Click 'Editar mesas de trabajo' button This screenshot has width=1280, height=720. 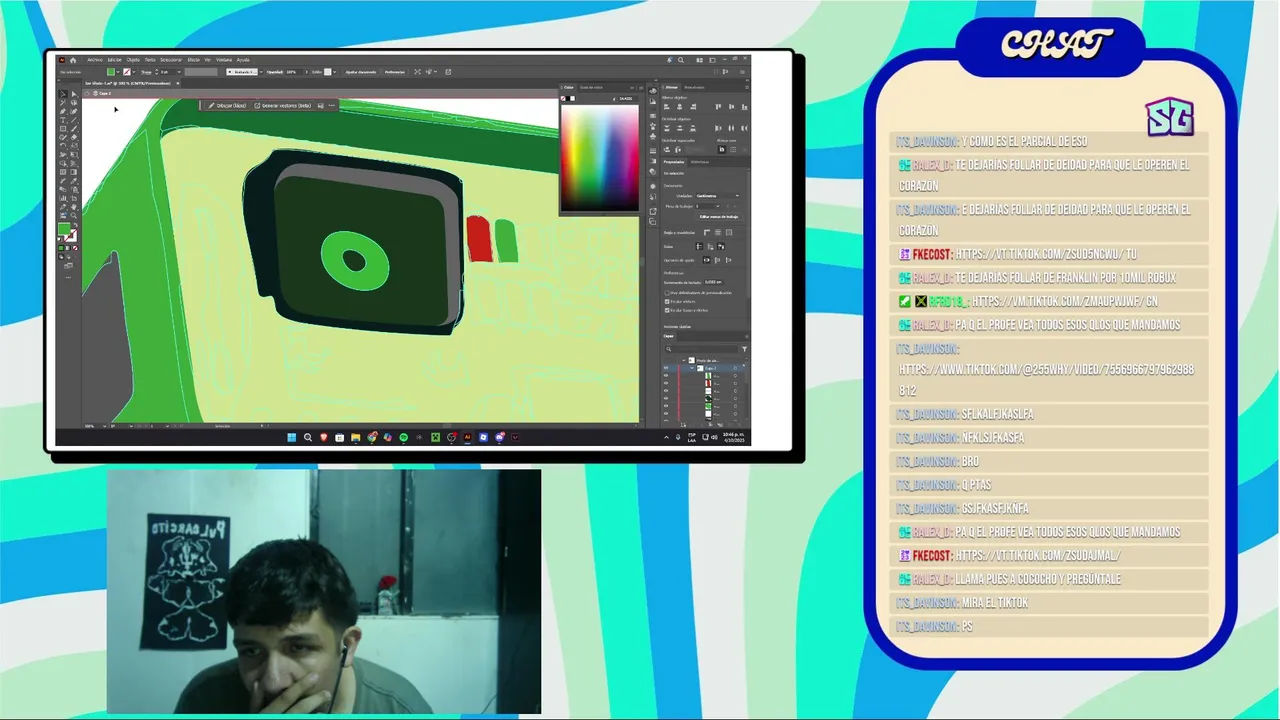coord(719,217)
